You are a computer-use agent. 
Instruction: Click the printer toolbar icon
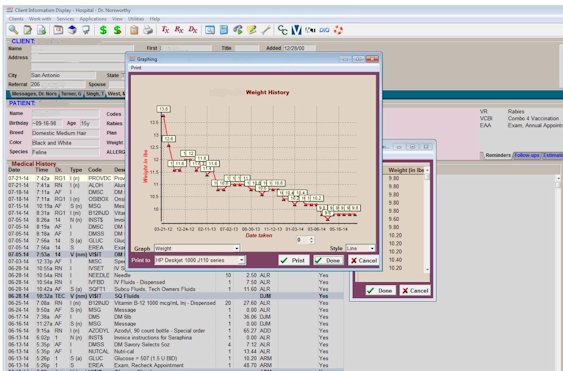tap(148, 30)
